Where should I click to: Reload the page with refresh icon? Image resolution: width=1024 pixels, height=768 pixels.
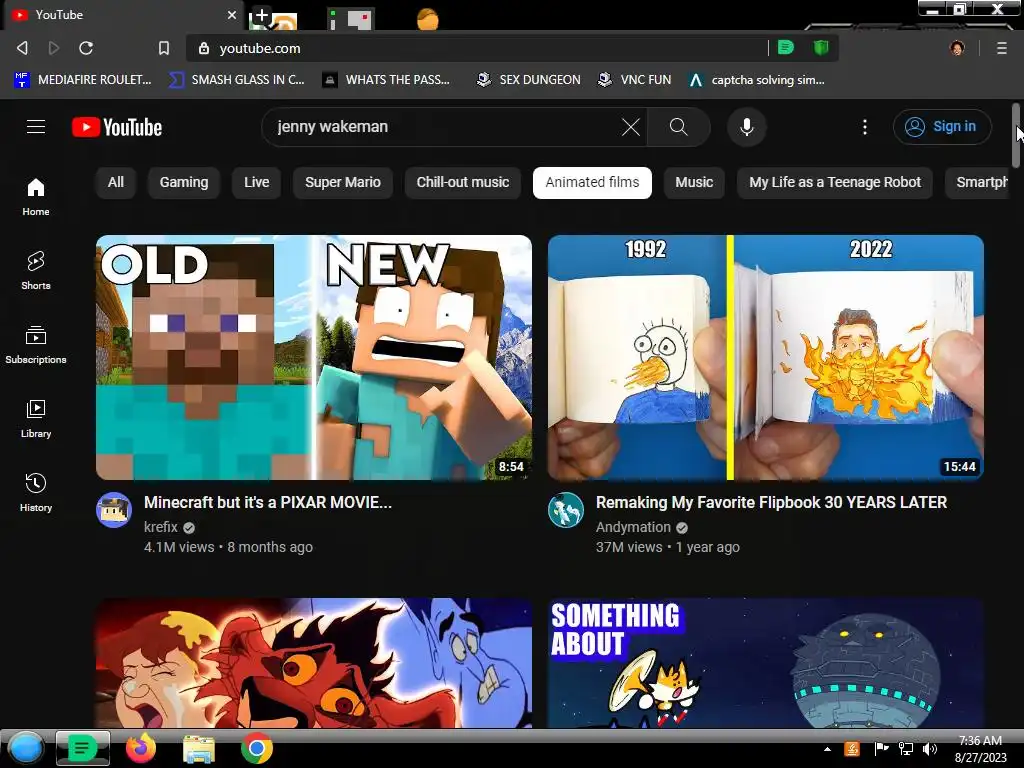86,48
